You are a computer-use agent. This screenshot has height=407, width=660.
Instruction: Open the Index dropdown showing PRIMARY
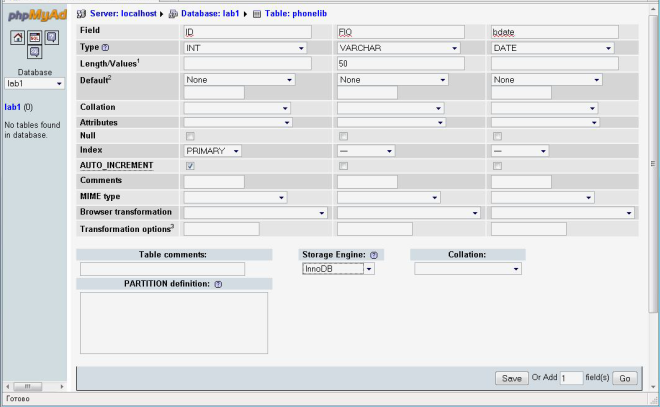coord(213,151)
